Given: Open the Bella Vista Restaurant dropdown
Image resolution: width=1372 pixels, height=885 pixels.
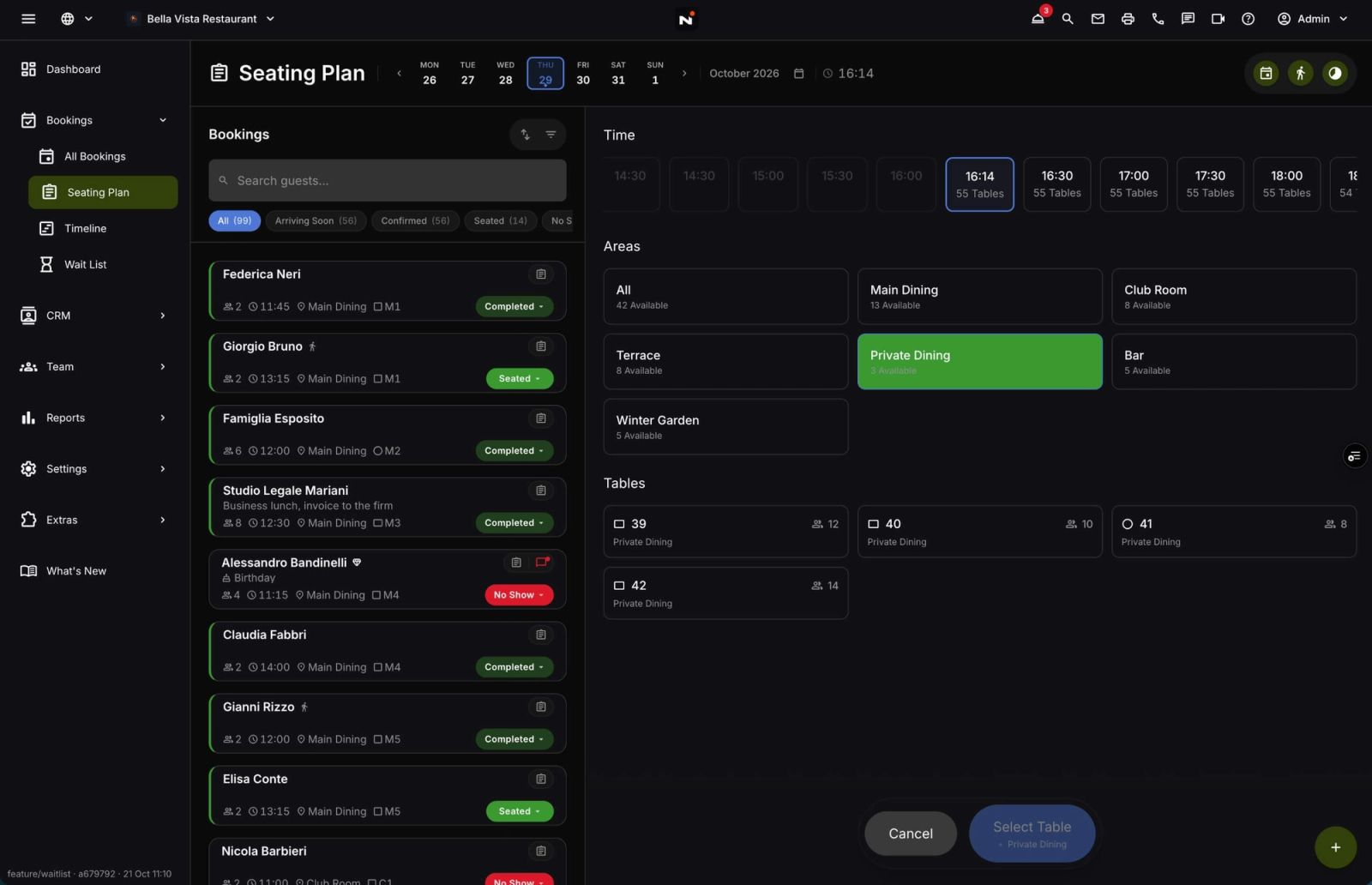Looking at the screenshot, I should (201, 19).
